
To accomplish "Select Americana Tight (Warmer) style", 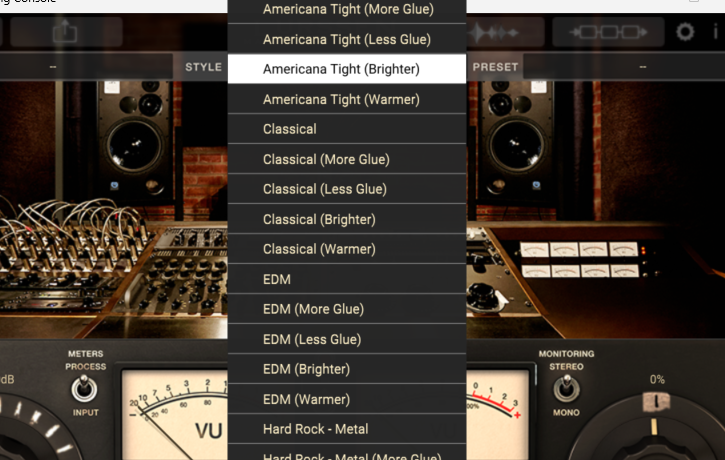I will click(347, 99).
